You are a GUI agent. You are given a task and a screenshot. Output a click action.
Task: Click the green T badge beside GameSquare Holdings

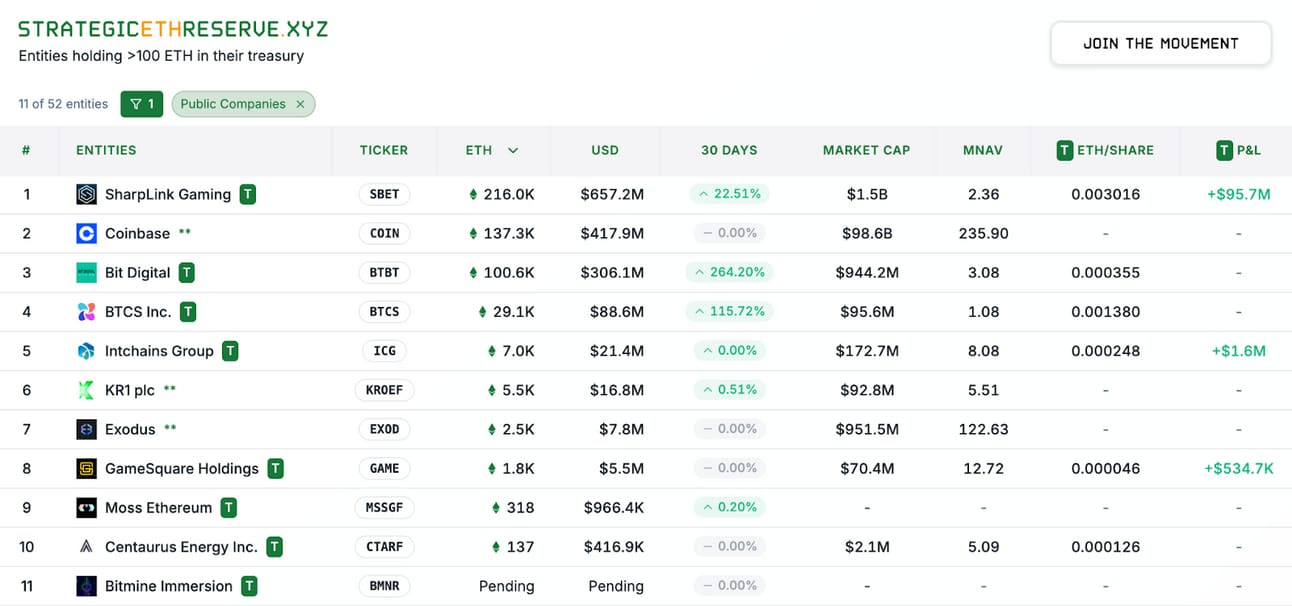276,468
